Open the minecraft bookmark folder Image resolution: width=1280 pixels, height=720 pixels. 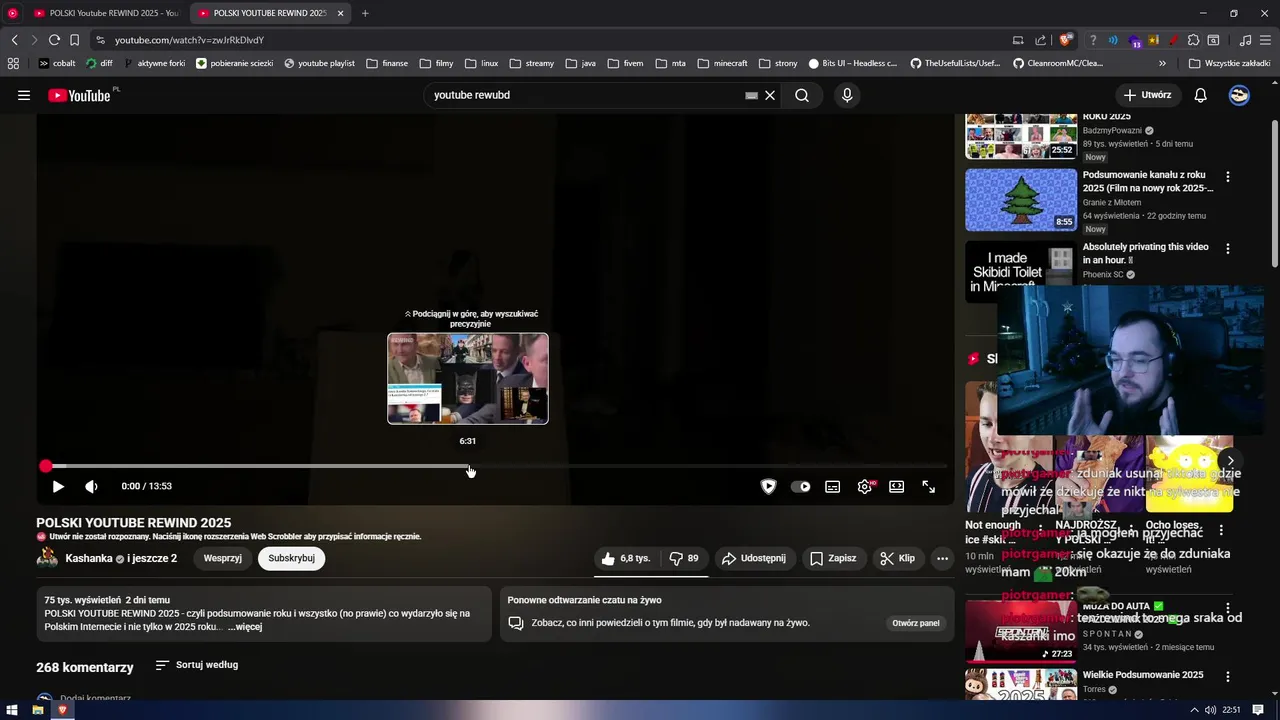722,63
